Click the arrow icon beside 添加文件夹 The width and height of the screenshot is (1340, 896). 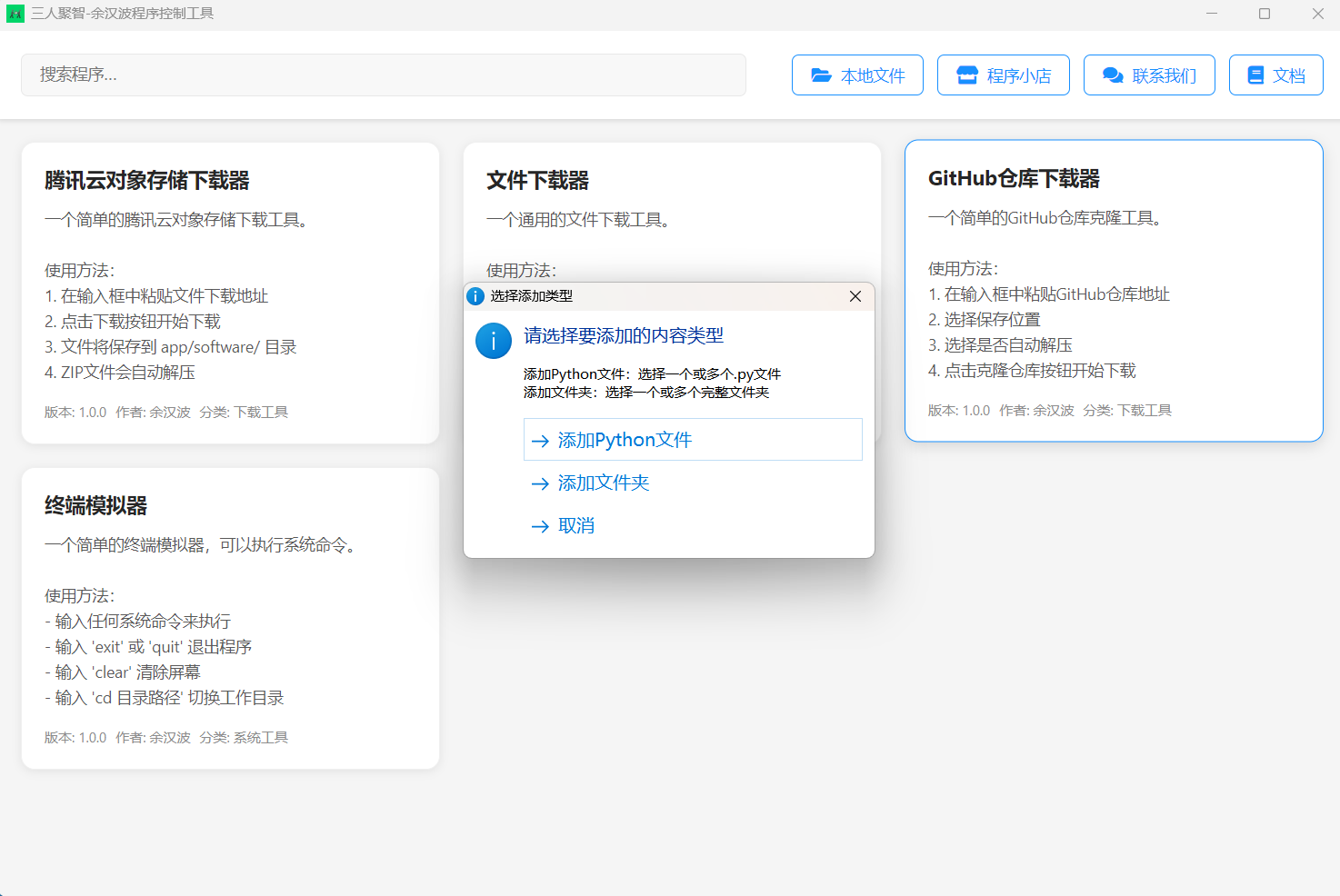point(540,483)
